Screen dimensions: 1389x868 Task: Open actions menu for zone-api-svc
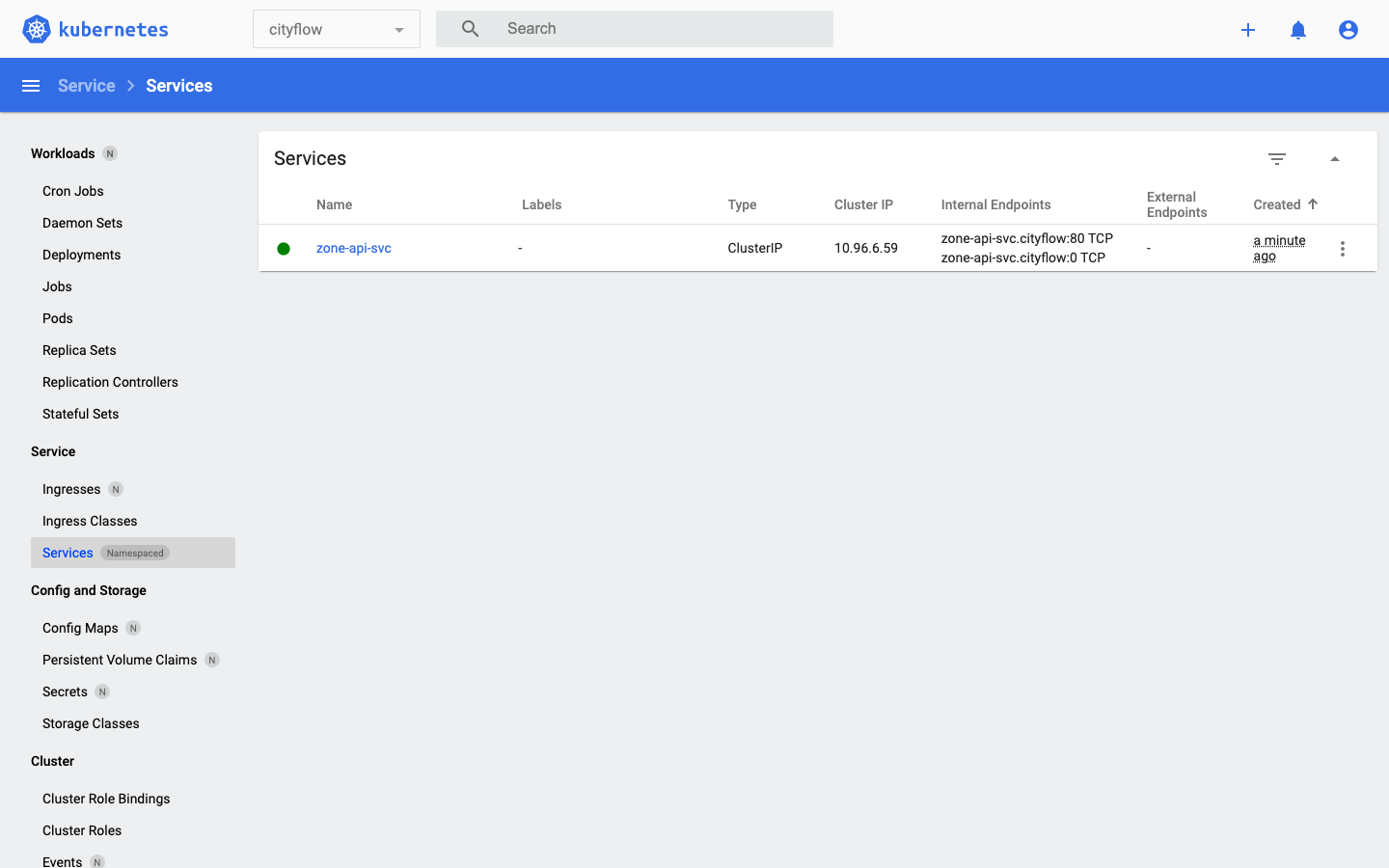coord(1343,249)
